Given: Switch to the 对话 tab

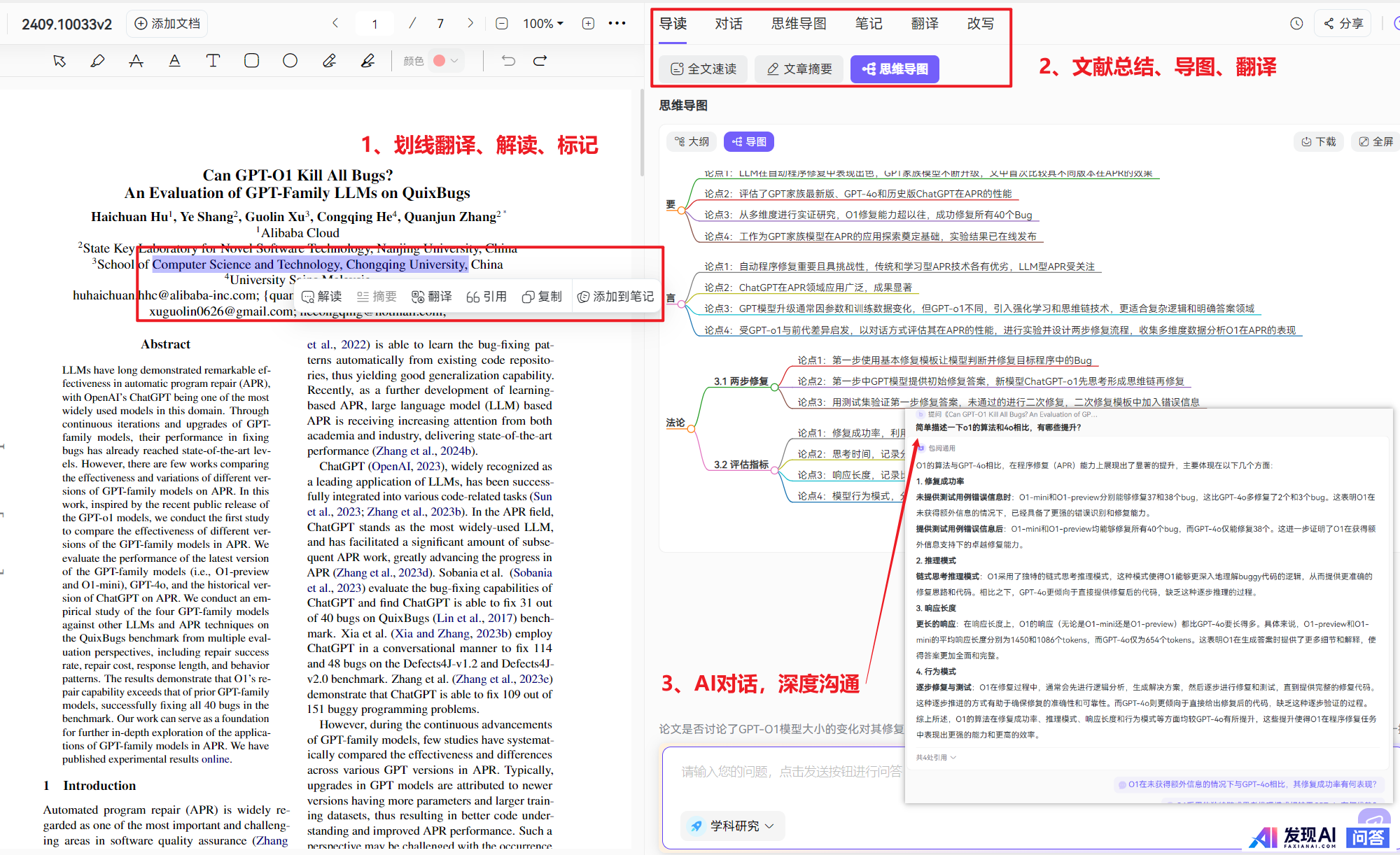Looking at the screenshot, I should pyautogui.click(x=728, y=24).
